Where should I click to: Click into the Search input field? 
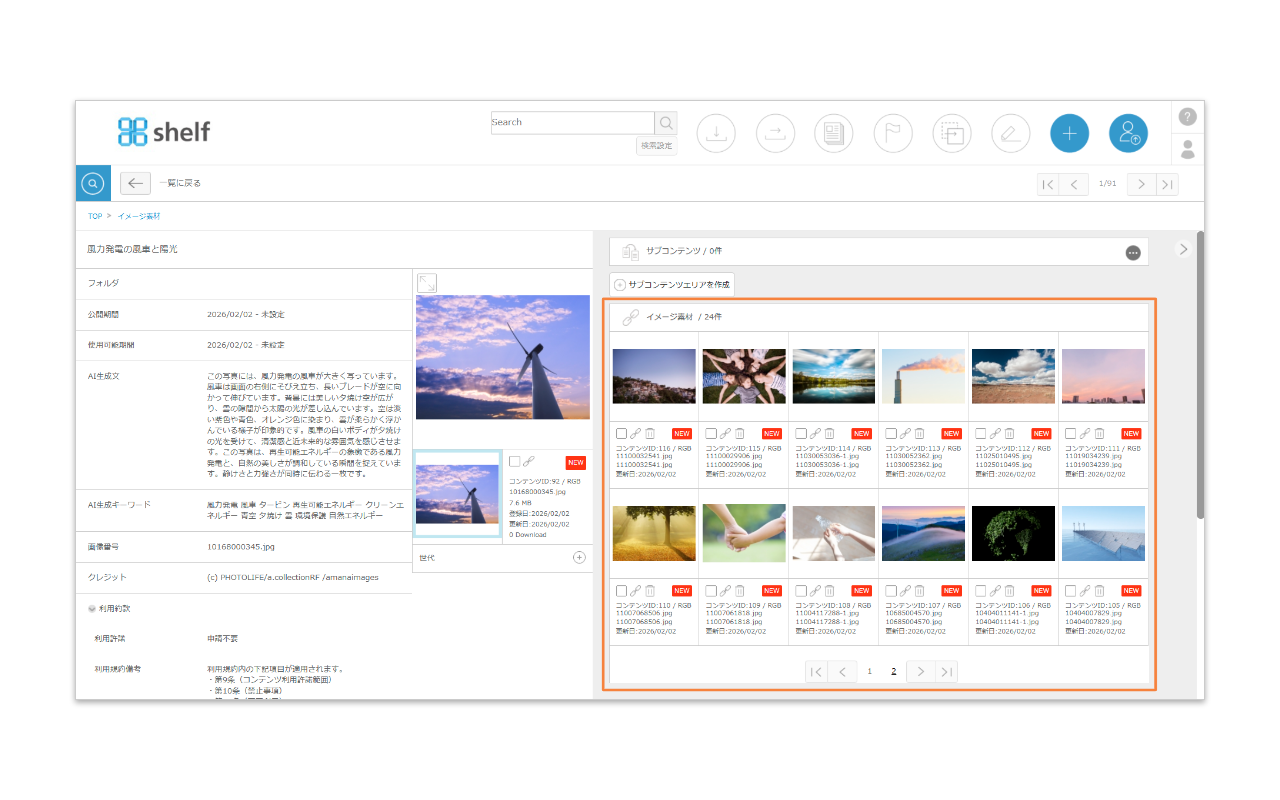tap(571, 123)
